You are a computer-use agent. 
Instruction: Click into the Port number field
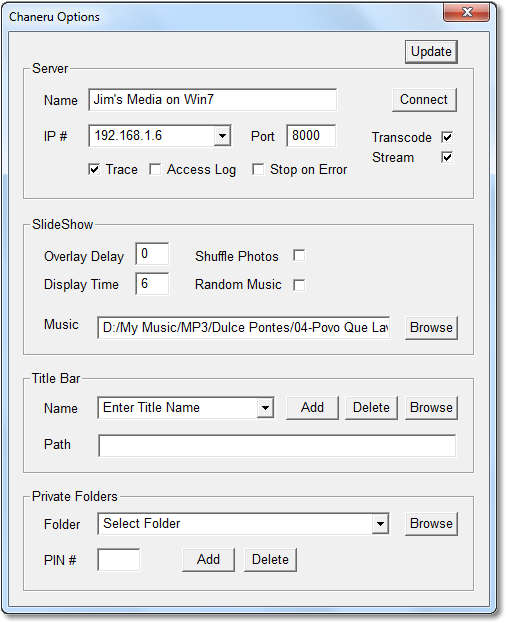[311, 136]
